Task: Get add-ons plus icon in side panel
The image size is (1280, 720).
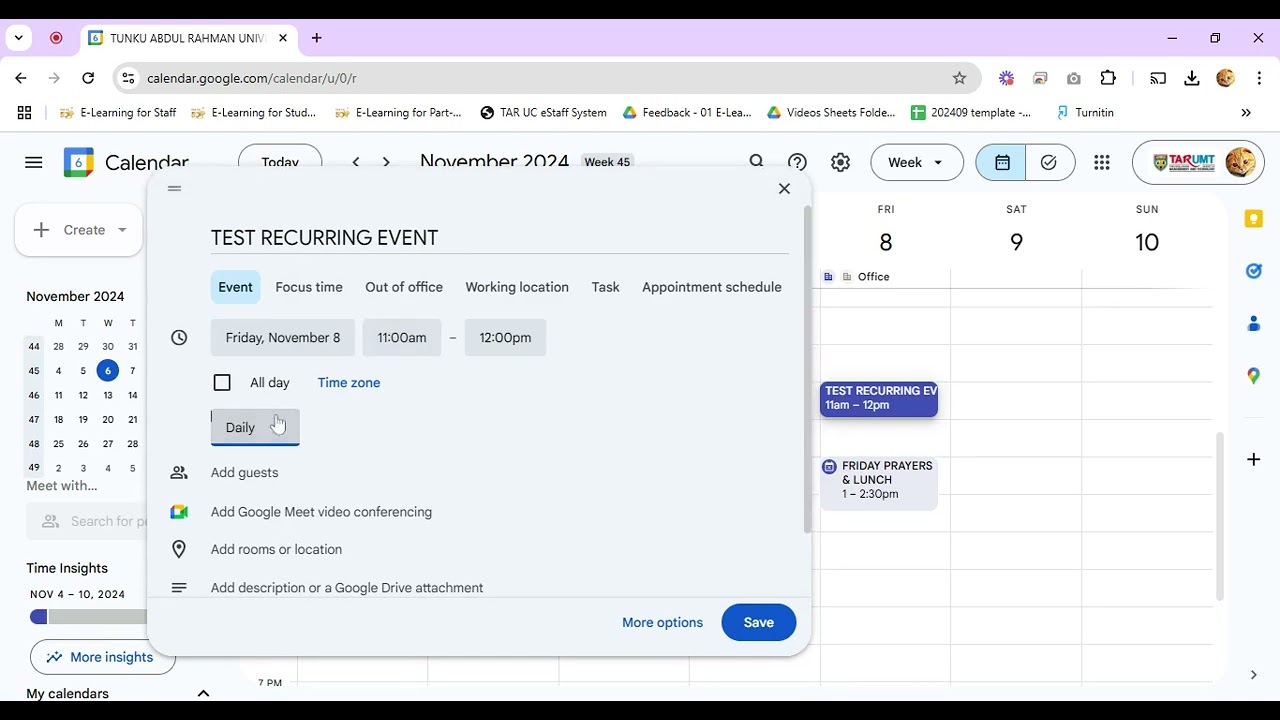Action: coord(1253,459)
